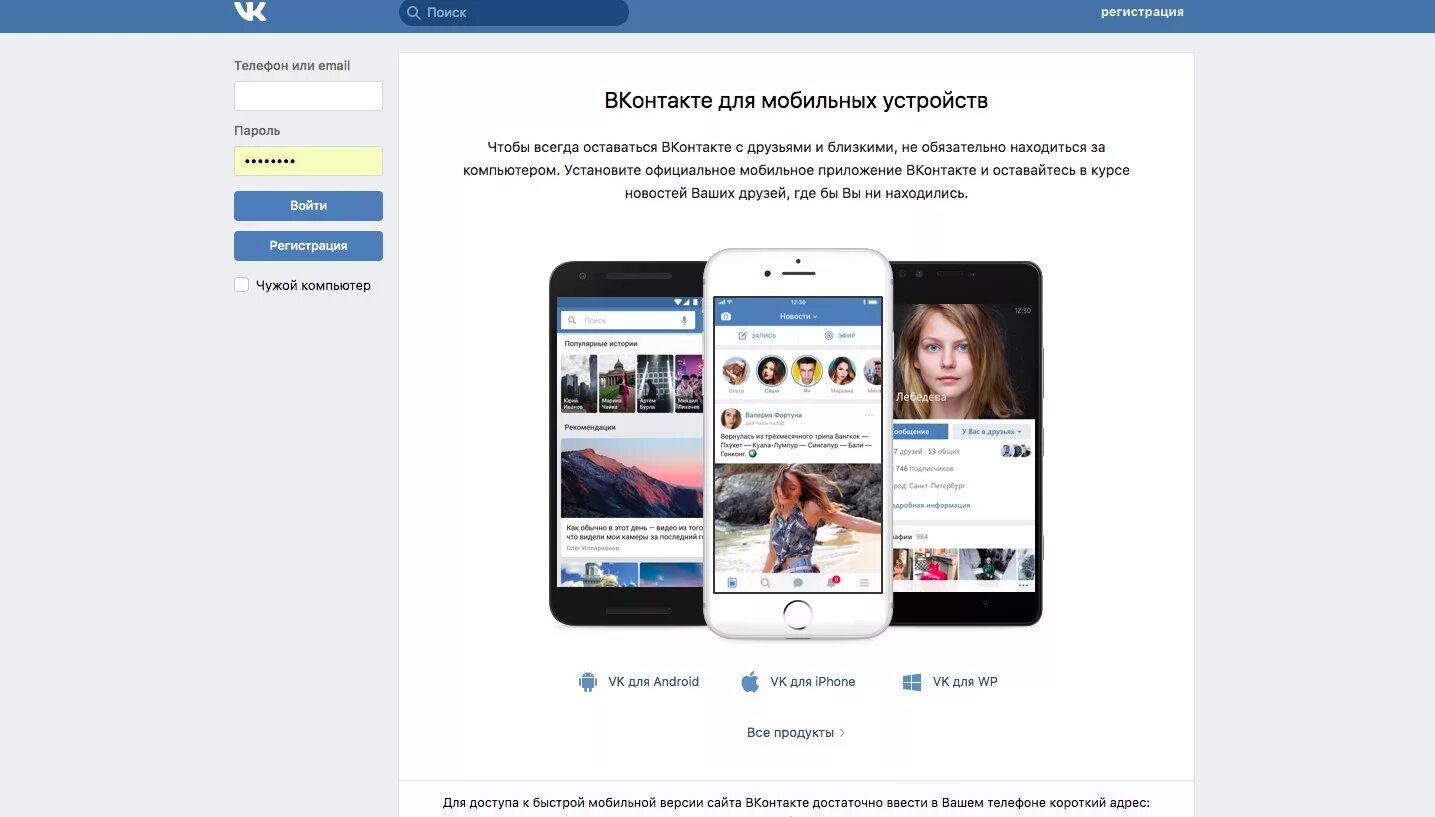The image size is (1435, 817).
Task: Click the label Телефон или email
Action: [292, 66]
